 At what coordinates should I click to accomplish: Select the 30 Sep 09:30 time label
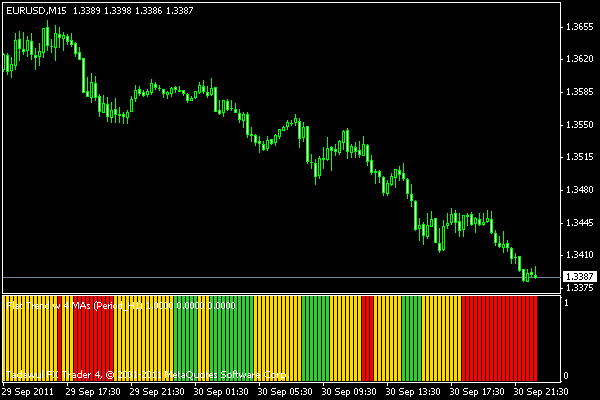click(351, 392)
